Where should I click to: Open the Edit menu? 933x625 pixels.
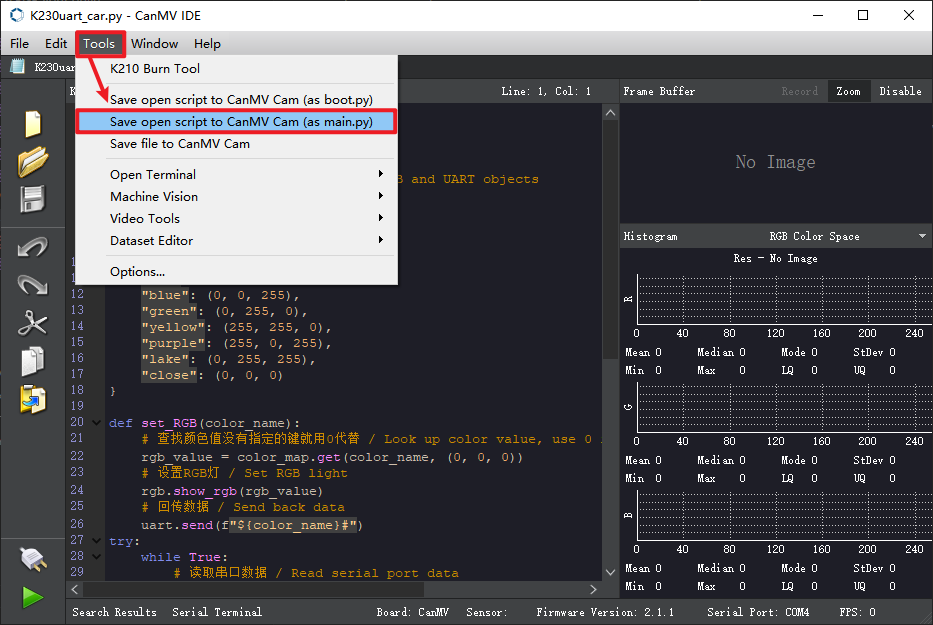click(56, 43)
